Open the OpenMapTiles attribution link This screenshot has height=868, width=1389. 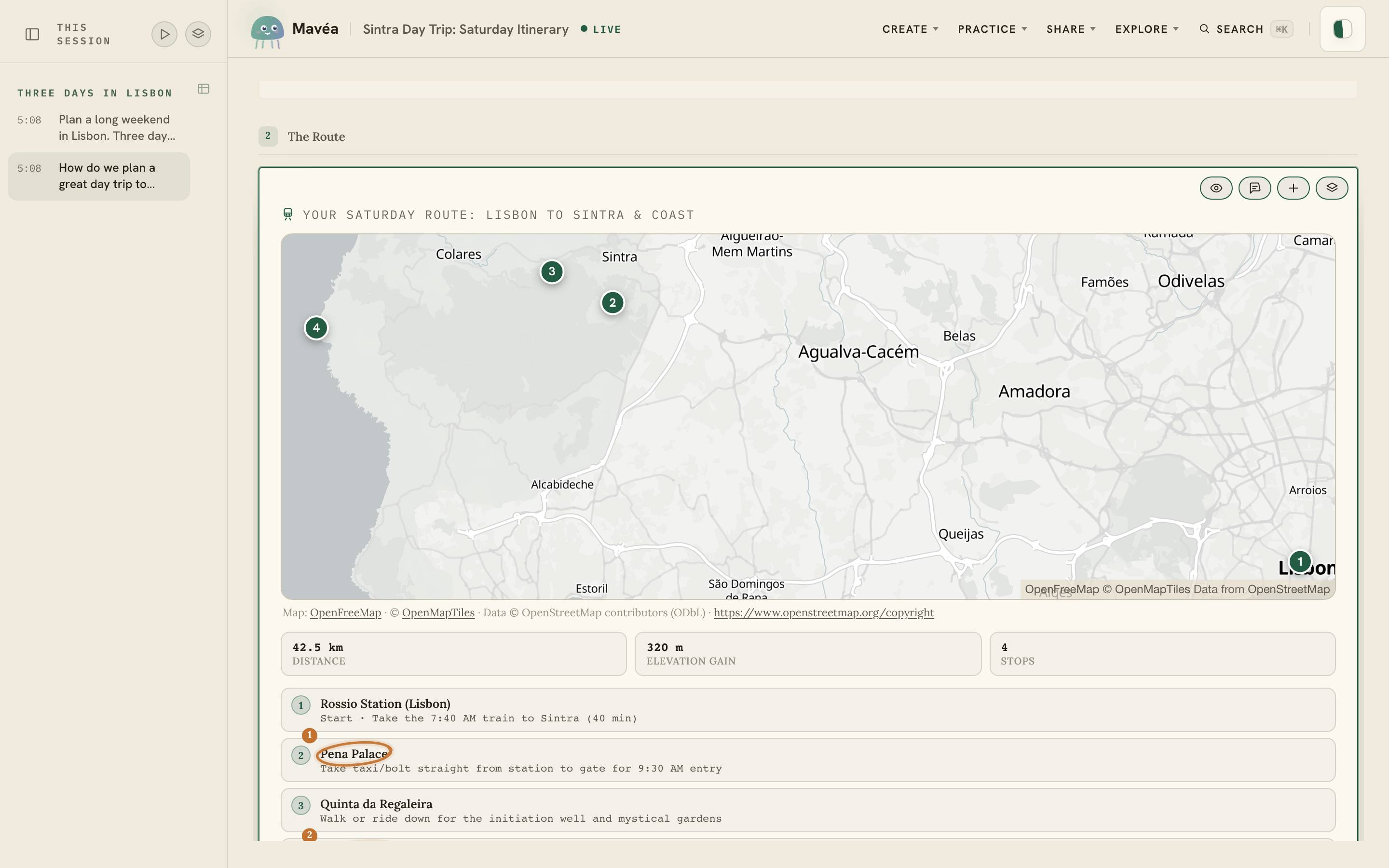pos(438,612)
